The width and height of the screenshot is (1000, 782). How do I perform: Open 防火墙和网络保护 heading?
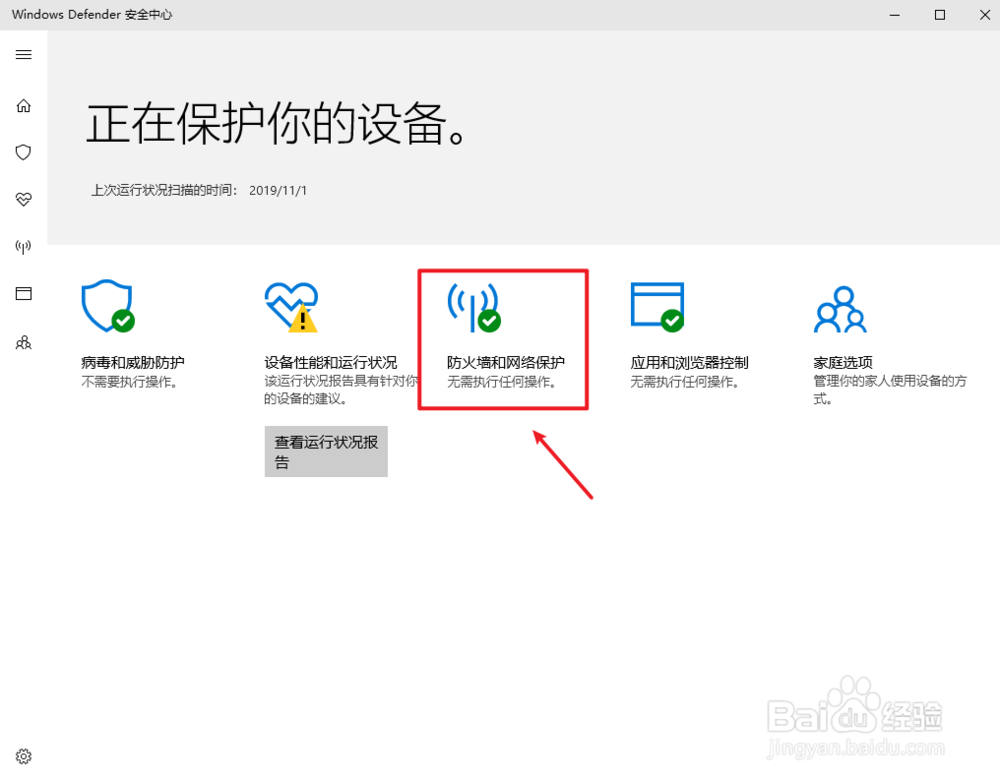click(506, 362)
